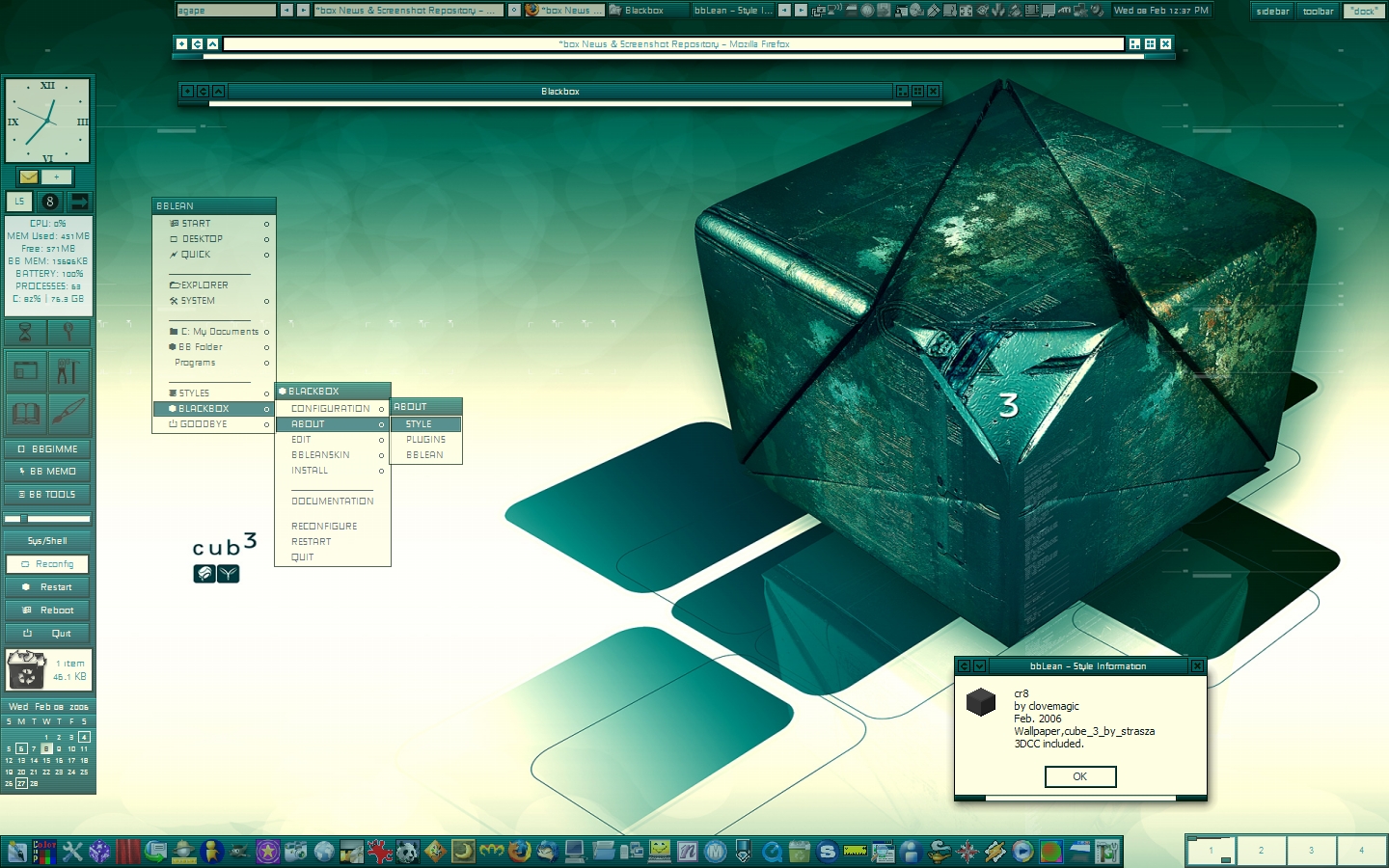The height and width of the screenshot is (868, 1389).
Task: Click the right-arrow icon in sidebar
Action: coord(79,201)
